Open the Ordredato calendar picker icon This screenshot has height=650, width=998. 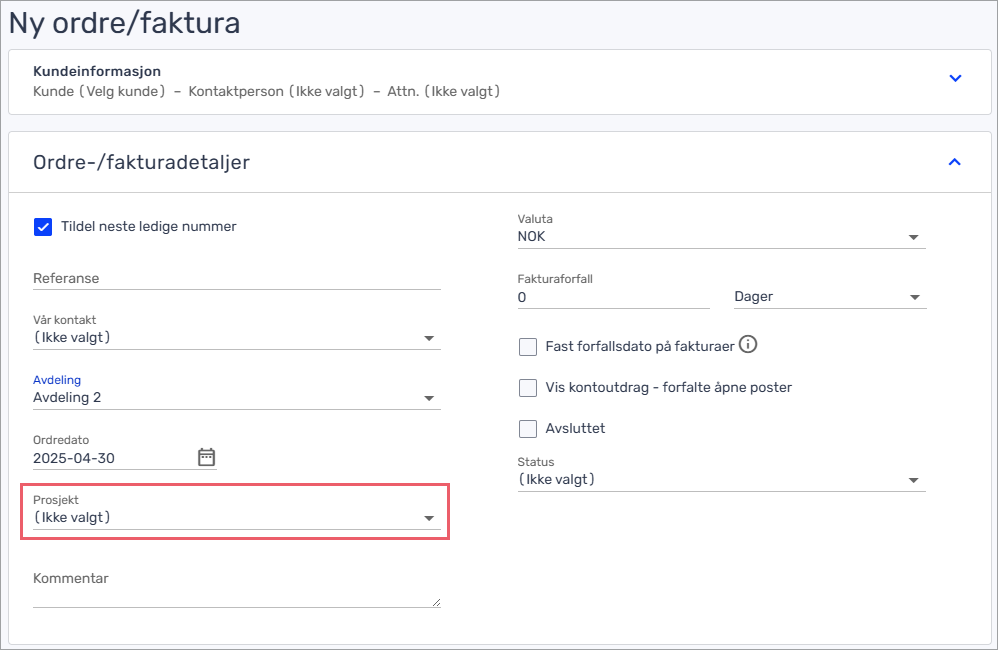206,457
